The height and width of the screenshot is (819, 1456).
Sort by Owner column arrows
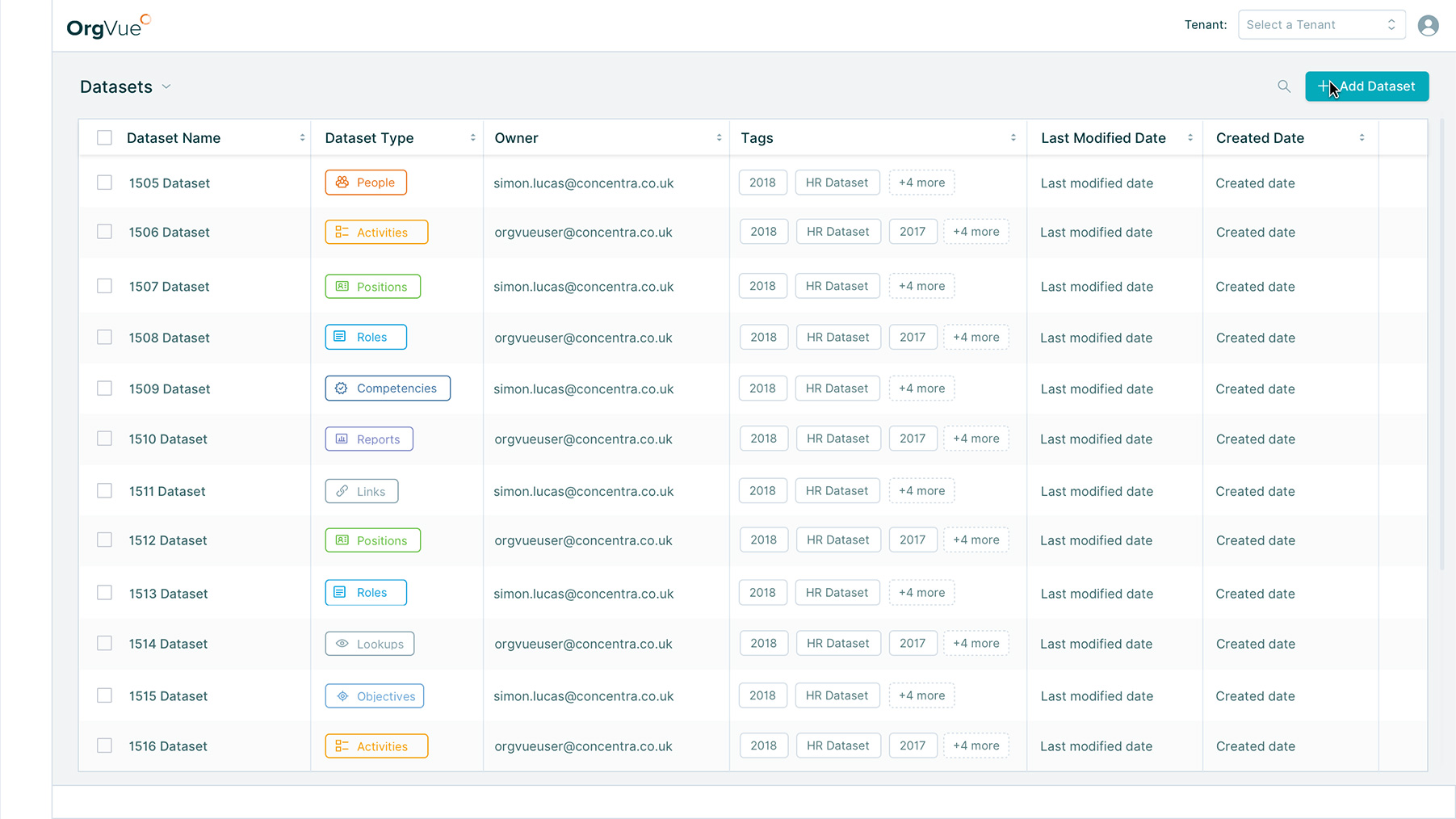pos(719,138)
